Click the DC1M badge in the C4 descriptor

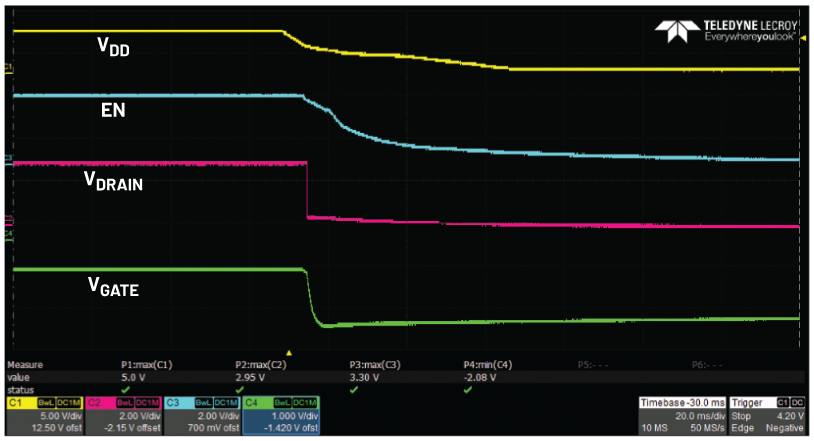click(304, 401)
